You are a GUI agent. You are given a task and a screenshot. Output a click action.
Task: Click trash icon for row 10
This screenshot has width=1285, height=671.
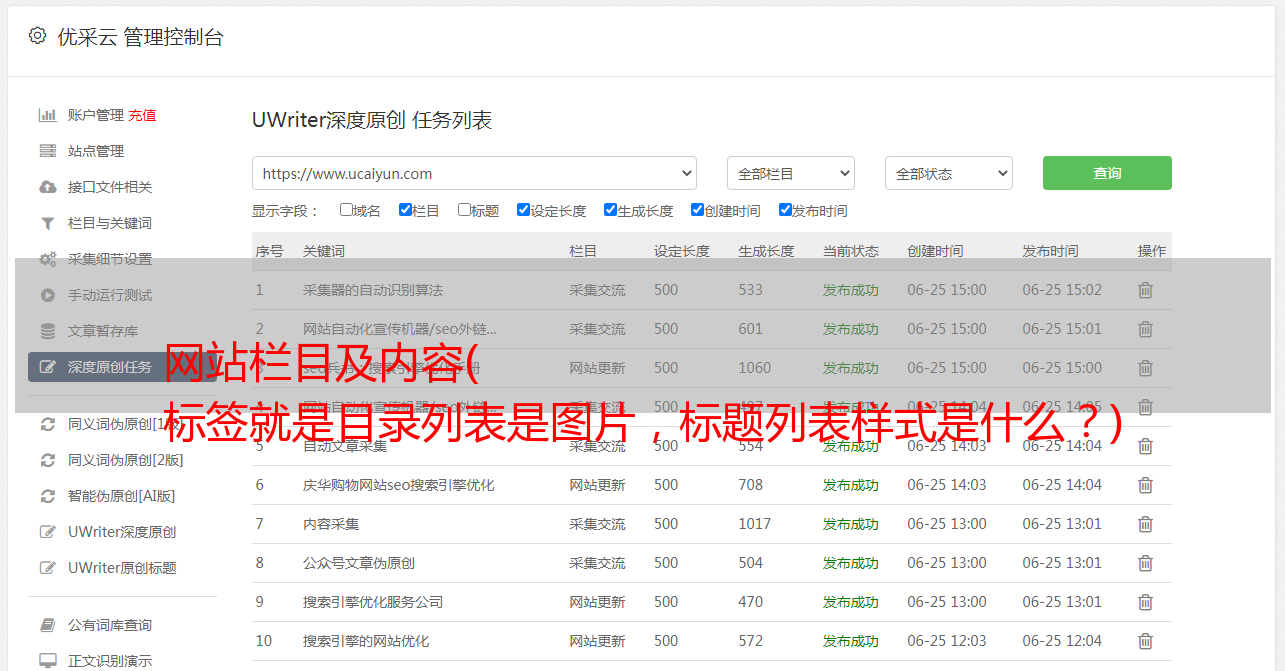(1145, 641)
